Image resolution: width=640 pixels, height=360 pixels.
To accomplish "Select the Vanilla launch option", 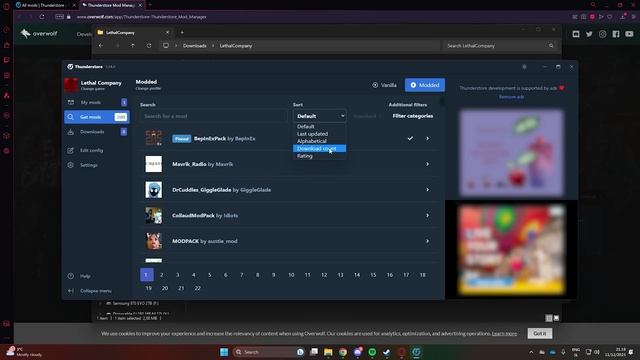I will tap(384, 85).
